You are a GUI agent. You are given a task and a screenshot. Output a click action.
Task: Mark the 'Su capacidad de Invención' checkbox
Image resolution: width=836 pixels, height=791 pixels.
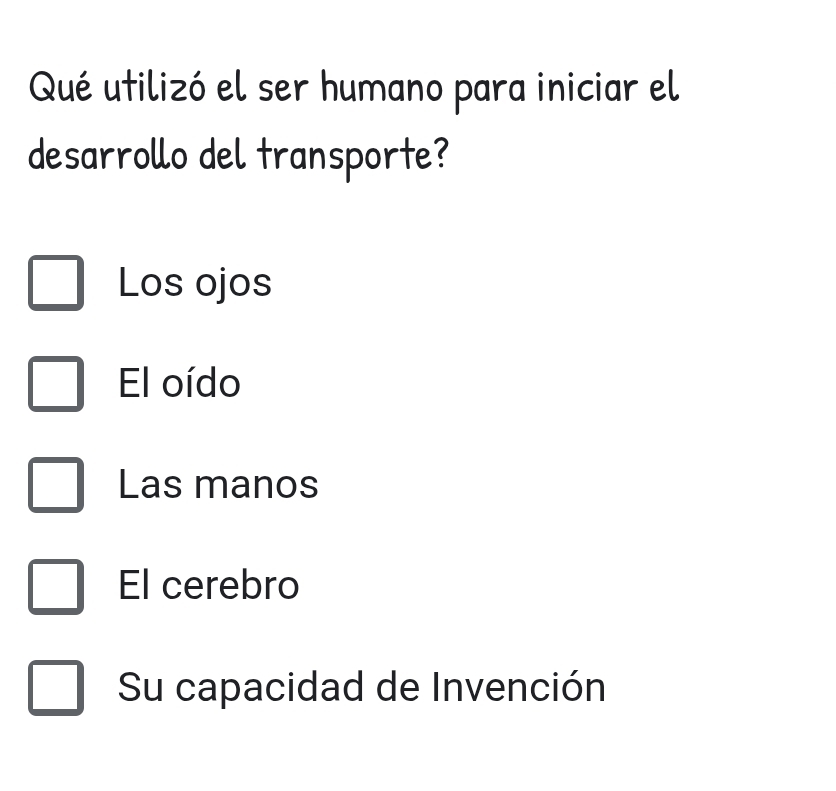tap(56, 688)
